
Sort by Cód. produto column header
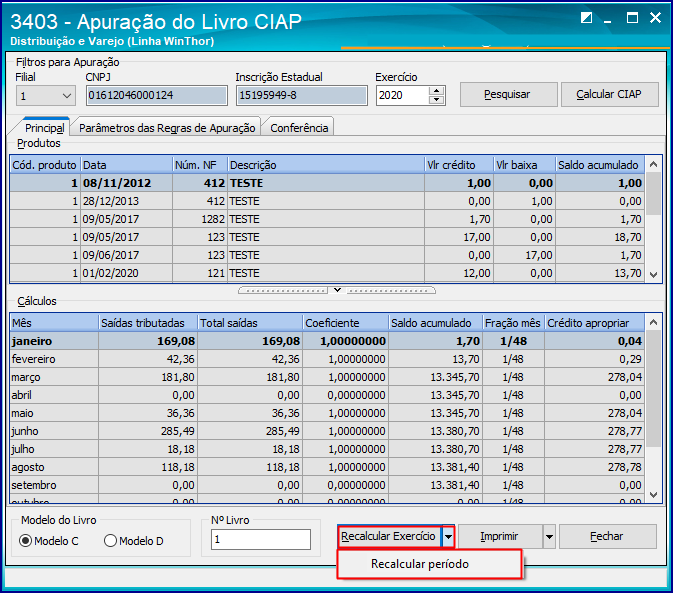45,165
